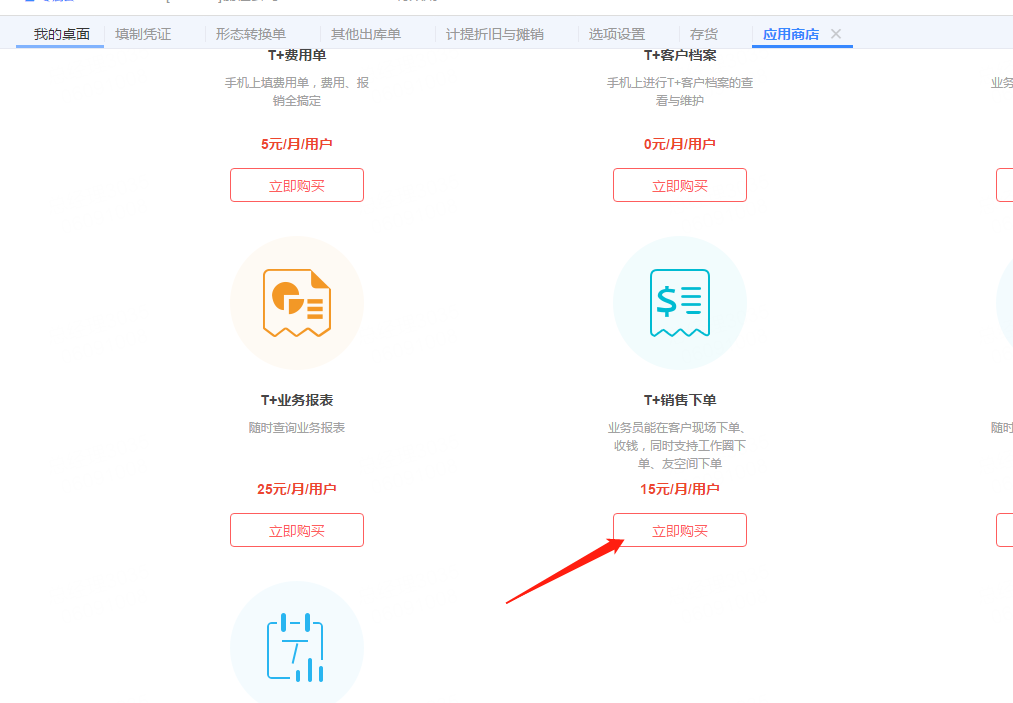The height and width of the screenshot is (703, 1013).
Task: Click the 0元/月/用户 price
Action: click(x=680, y=144)
